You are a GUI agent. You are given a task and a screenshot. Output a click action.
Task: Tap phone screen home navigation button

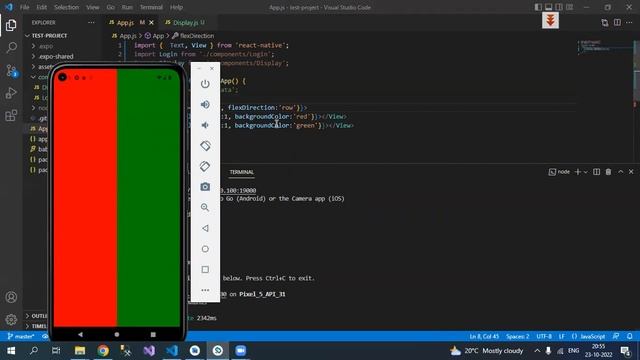pyautogui.click(x=117, y=334)
